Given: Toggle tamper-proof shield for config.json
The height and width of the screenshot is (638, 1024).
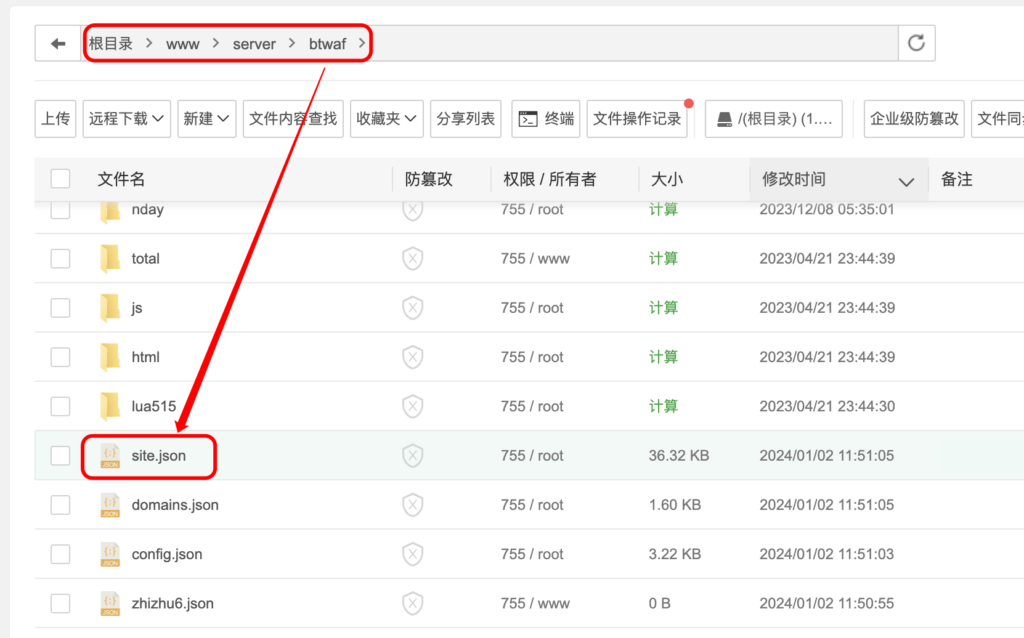Looking at the screenshot, I should click(413, 554).
